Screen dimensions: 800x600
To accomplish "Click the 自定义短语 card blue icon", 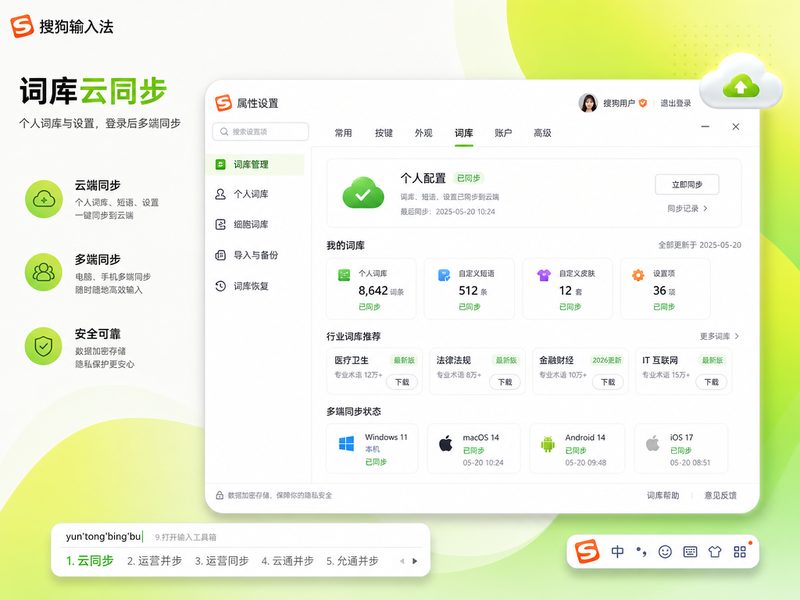I will (x=444, y=275).
